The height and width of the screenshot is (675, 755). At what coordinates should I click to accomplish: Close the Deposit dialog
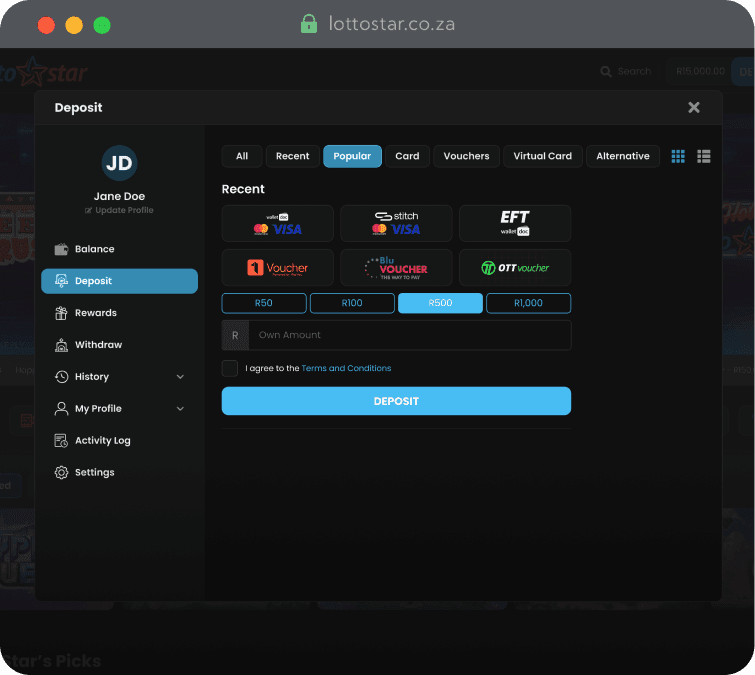pos(694,108)
